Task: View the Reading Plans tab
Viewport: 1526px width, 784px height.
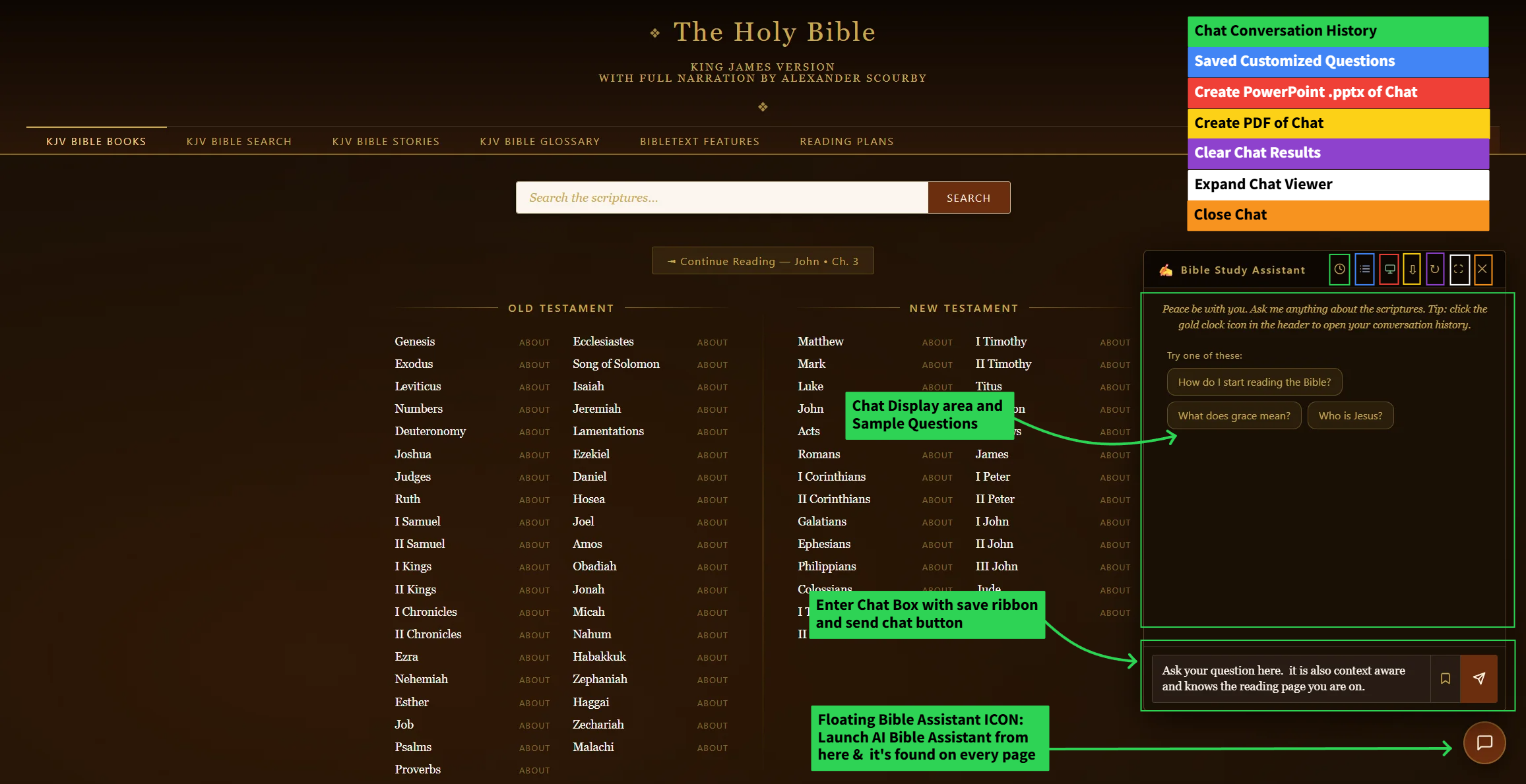Action: [x=846, y=141]
